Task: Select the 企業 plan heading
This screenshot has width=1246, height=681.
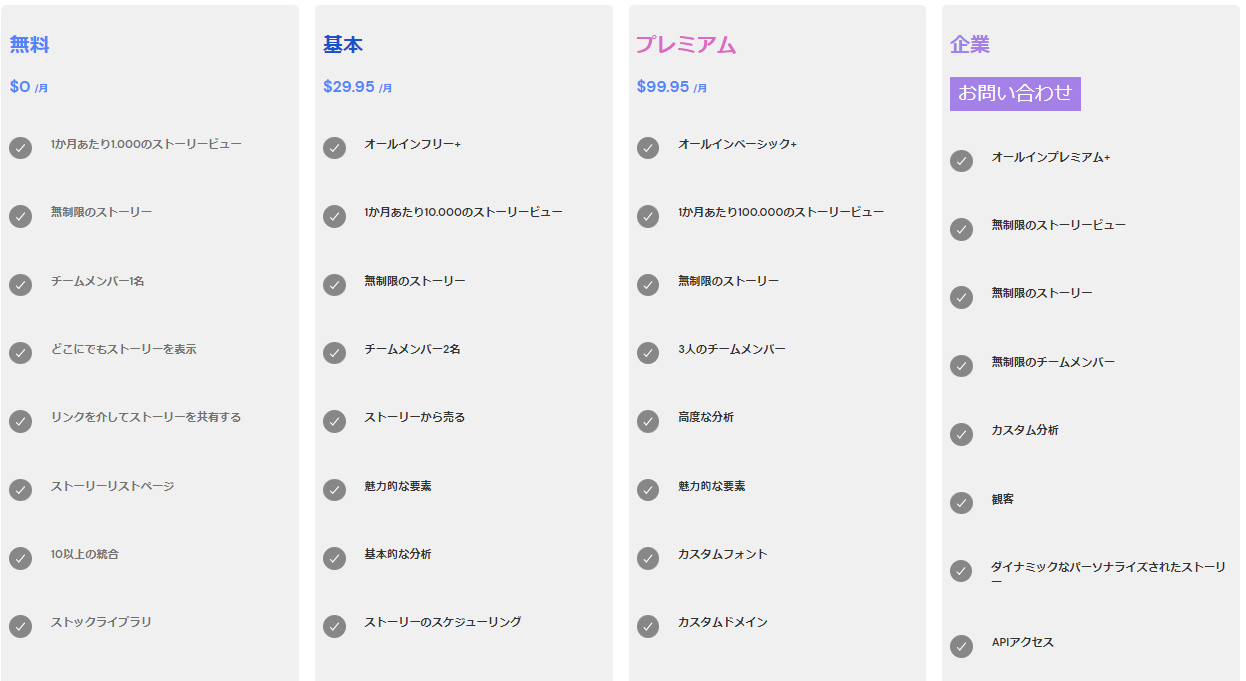Action: pyautogui.click(x=970, y=45)
